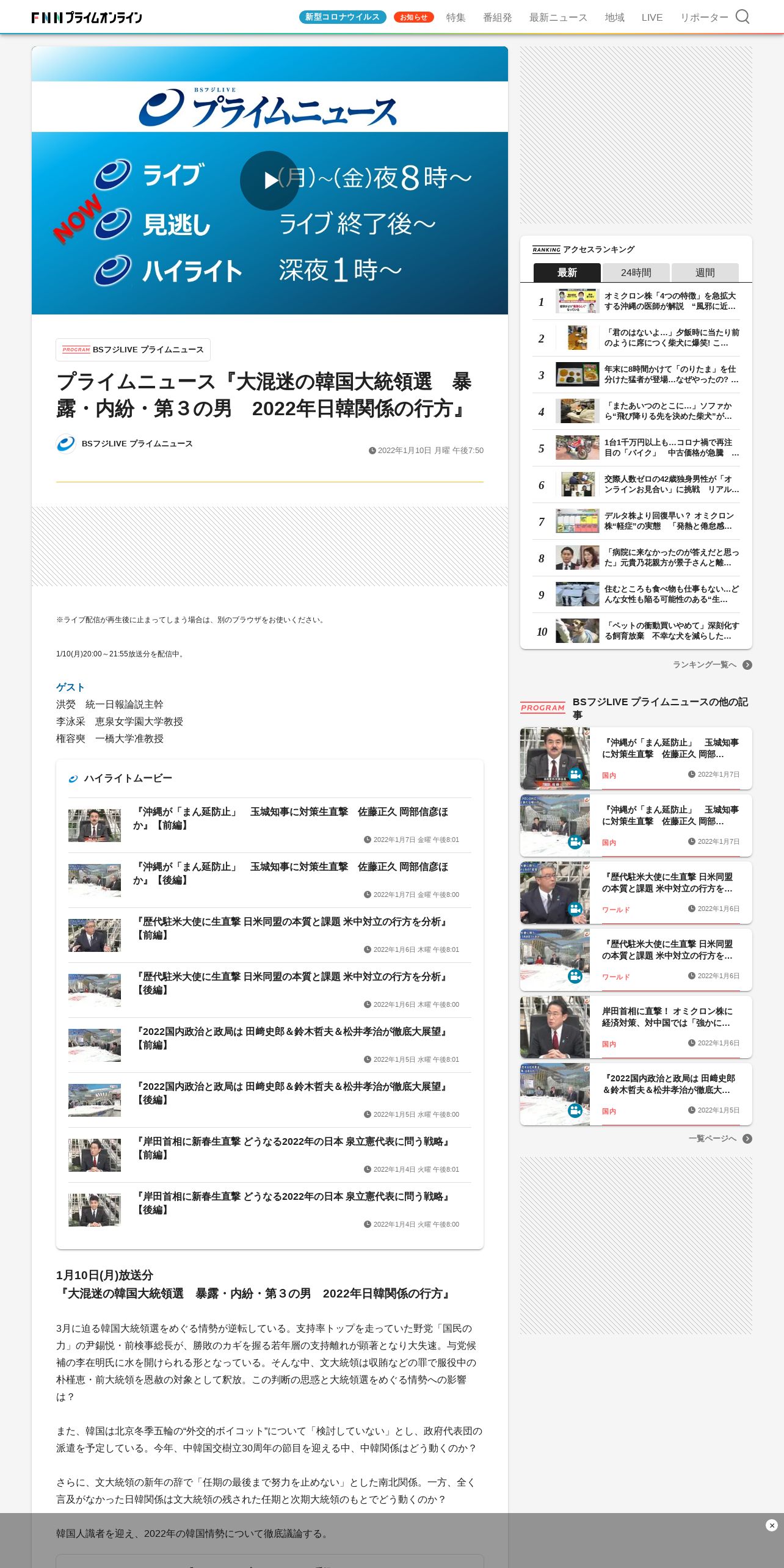Screen dimensions: 784x1568
Task: Open sidebar card 2022国内政治と政局 dated 1月5日
Action: tap(636, 1094)
